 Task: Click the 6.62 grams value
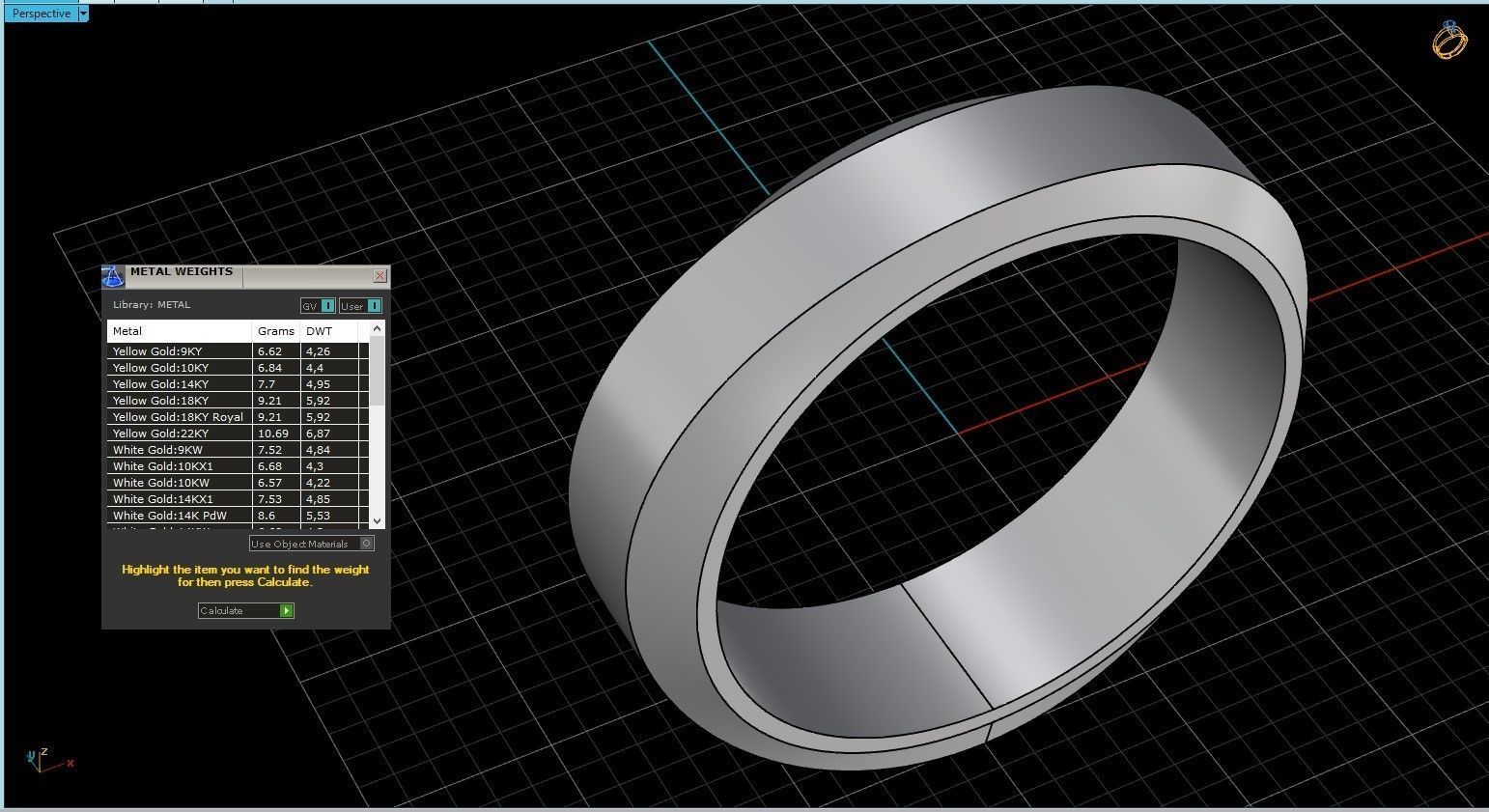tap(269, 351)
